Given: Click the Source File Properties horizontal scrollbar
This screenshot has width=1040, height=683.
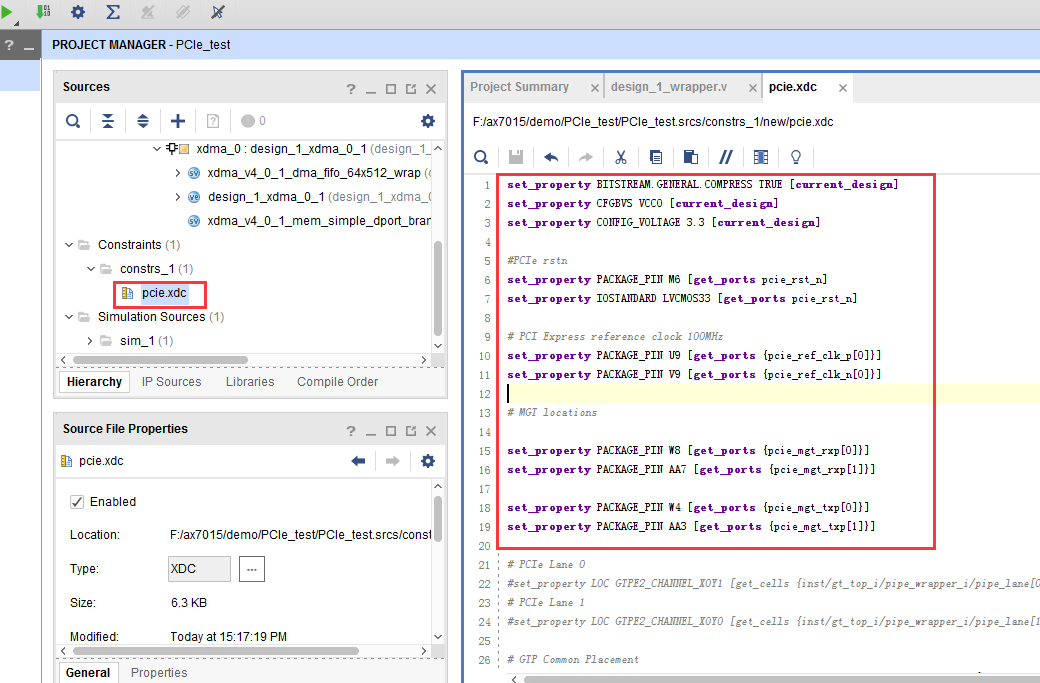Looking at the screenshot, I should pos(216,651).
